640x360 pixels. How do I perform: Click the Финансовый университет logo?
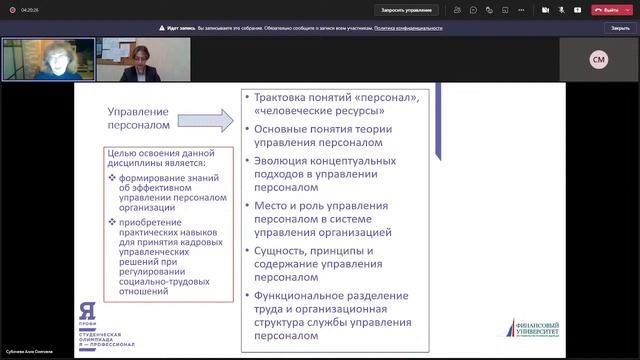[x=533, y=328]
